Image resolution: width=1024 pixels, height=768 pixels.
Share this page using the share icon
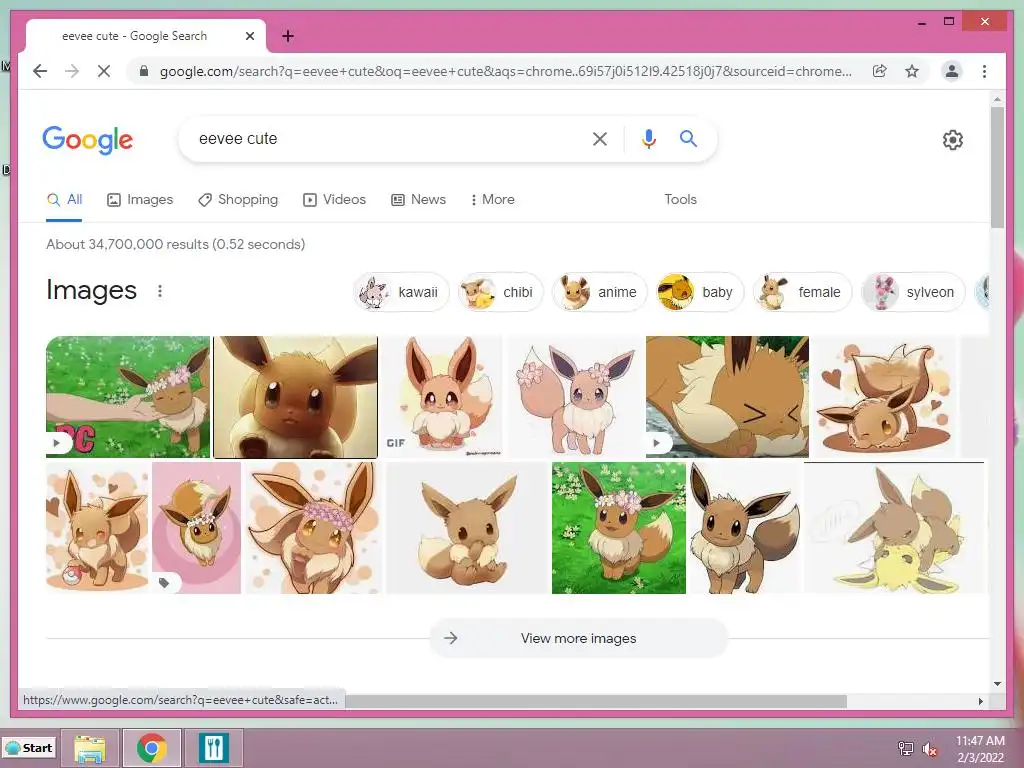coord(880,71)
